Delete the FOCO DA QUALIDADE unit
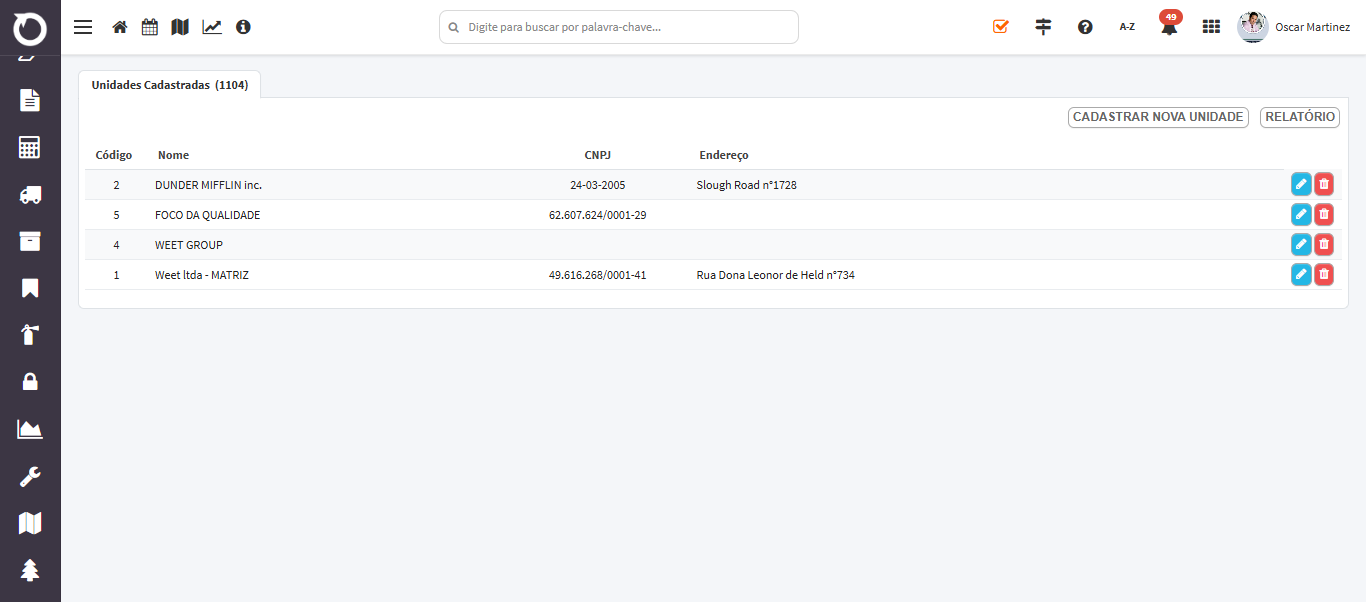Viewport: 1366px width, 602px height. click(x=1324, y=214)
